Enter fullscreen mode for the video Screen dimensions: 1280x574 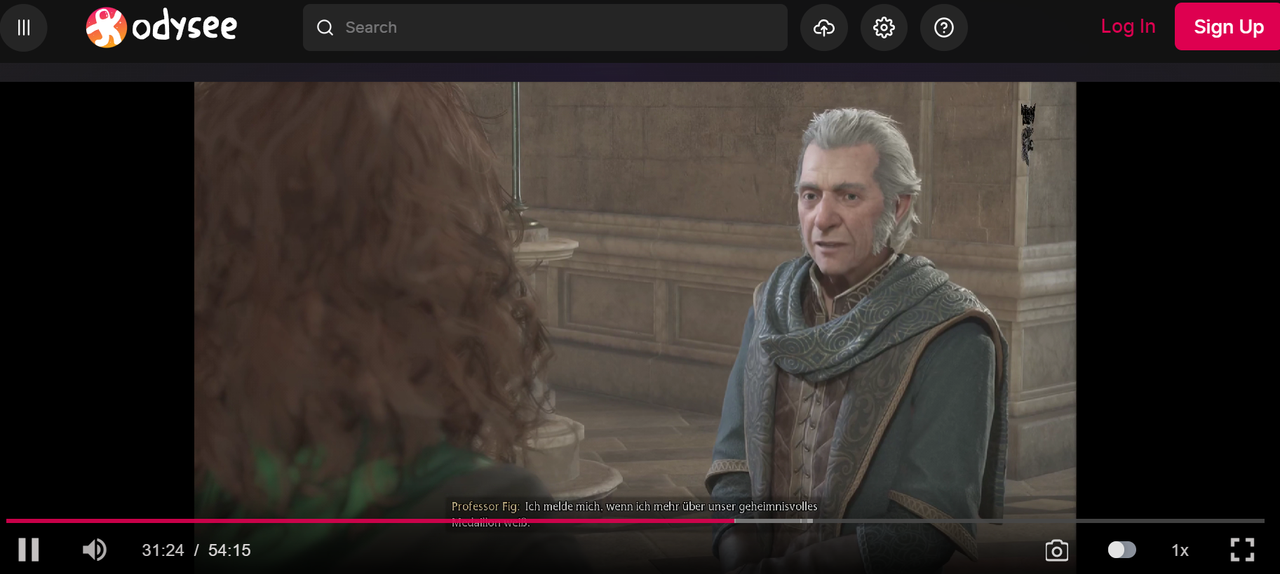click(x=1242, y=550)
